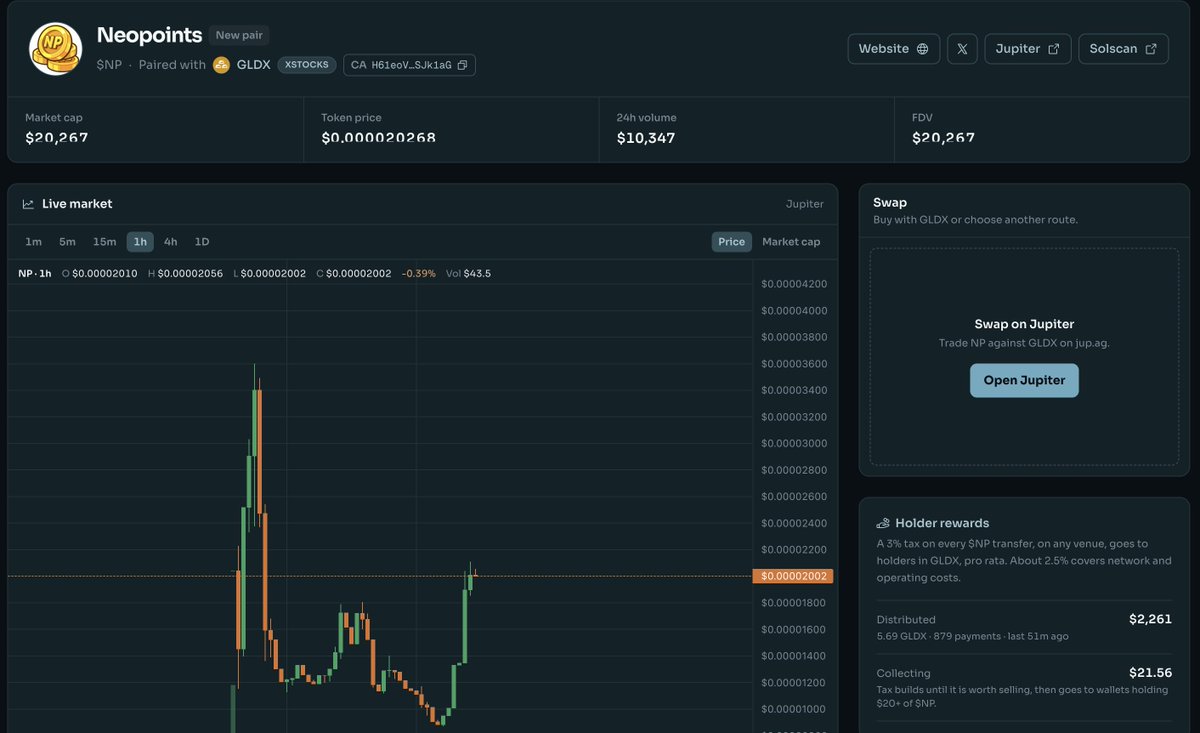The image size is (1200, 733).
Task: Click the Distributed amount $2,261
Action: [x=1150, y=619]
